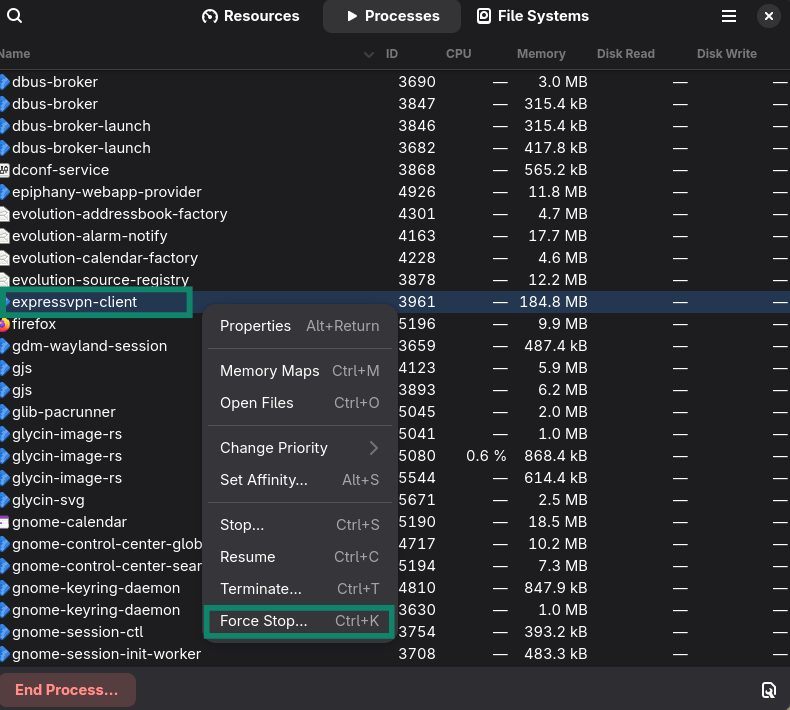Choose Properties in the context menu
This screenshot has width=790, height=710.
click(300, 326)
